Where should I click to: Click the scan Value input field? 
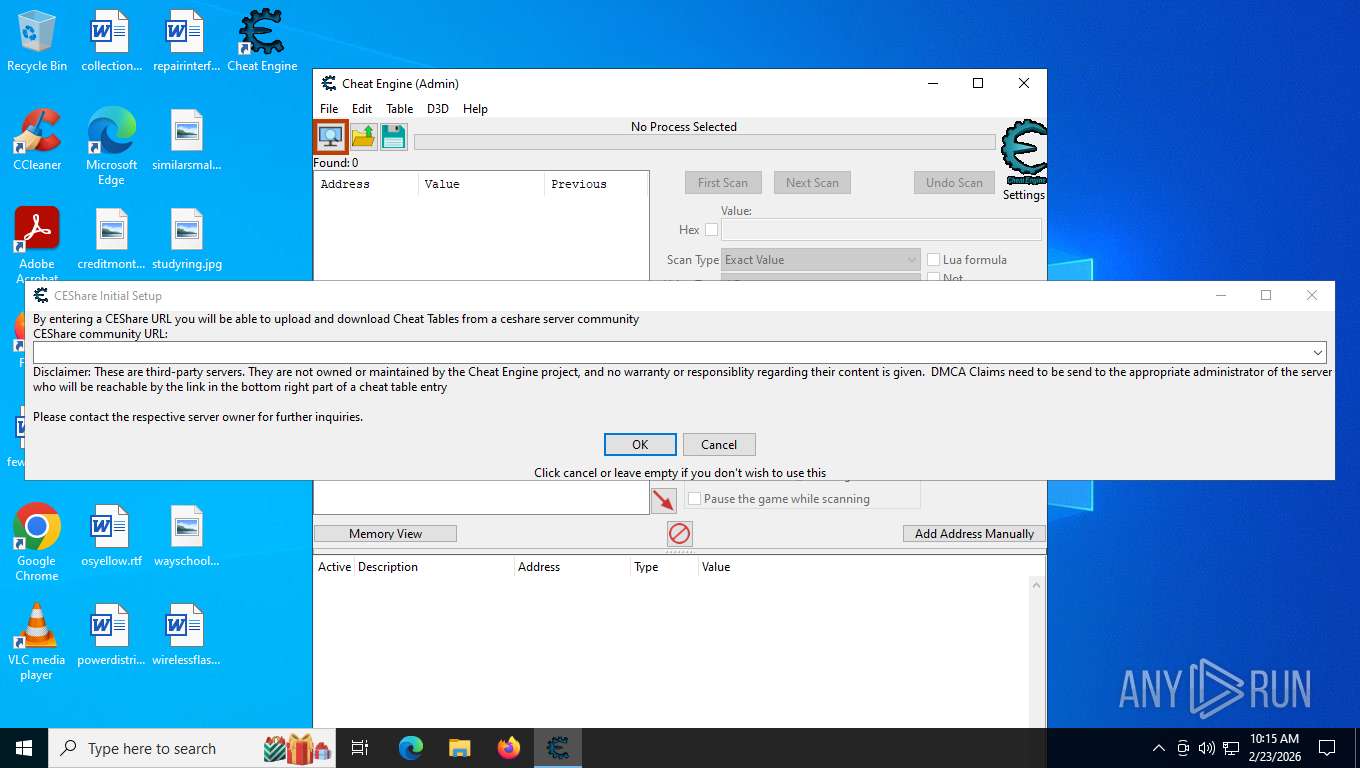point(881,230)
